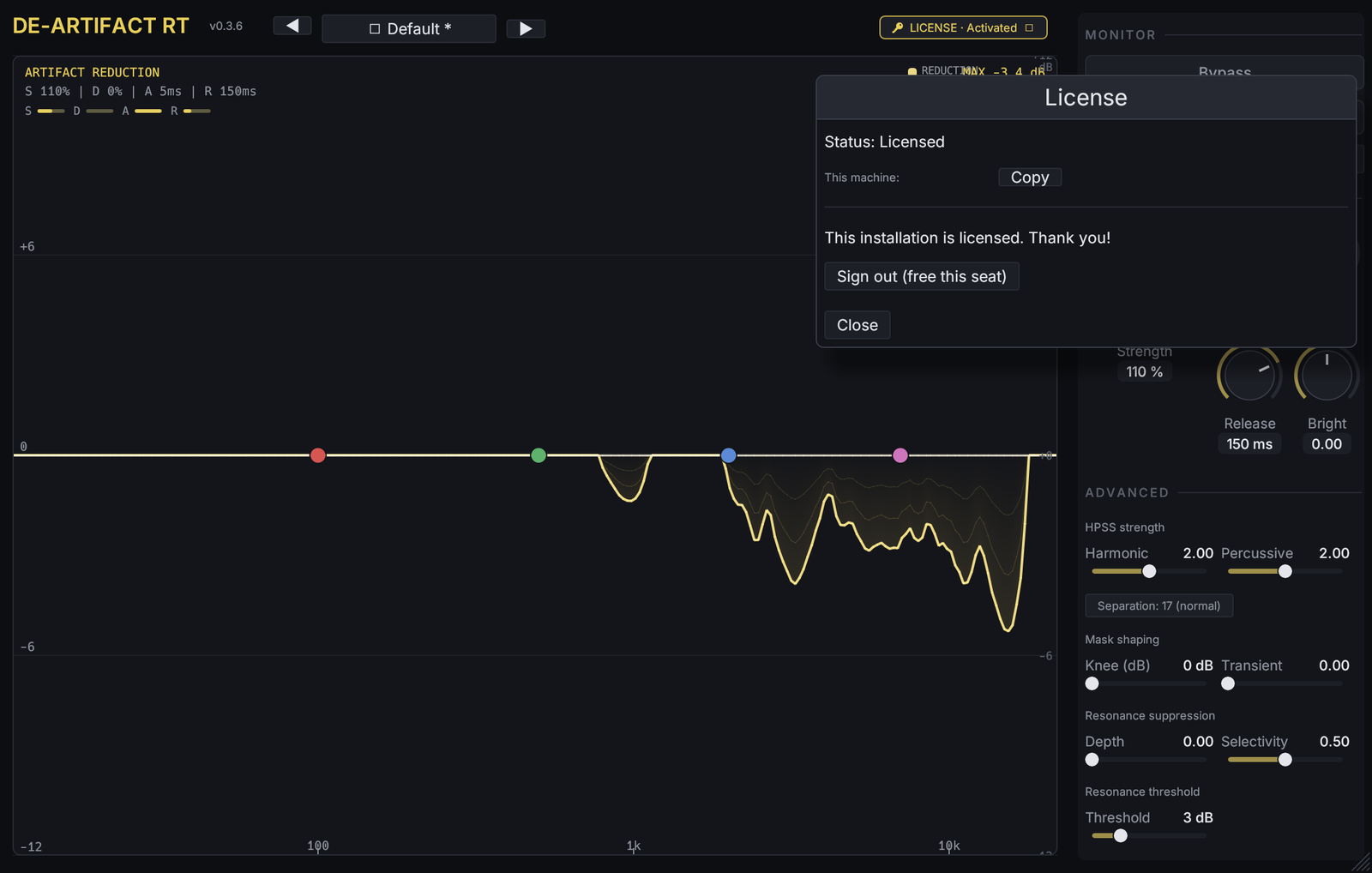Copy the machine ID in License dialog
This screenshot has width=1372, height=873.
pyautogui.click(x=1030, y=178)
